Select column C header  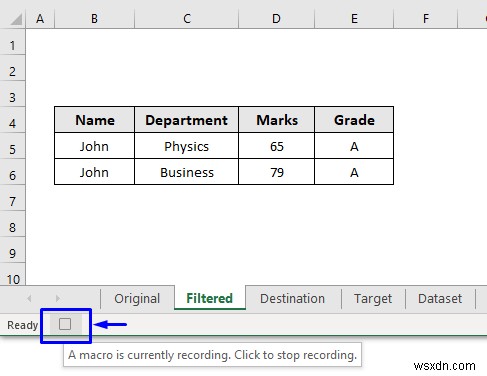pos(187,19)
